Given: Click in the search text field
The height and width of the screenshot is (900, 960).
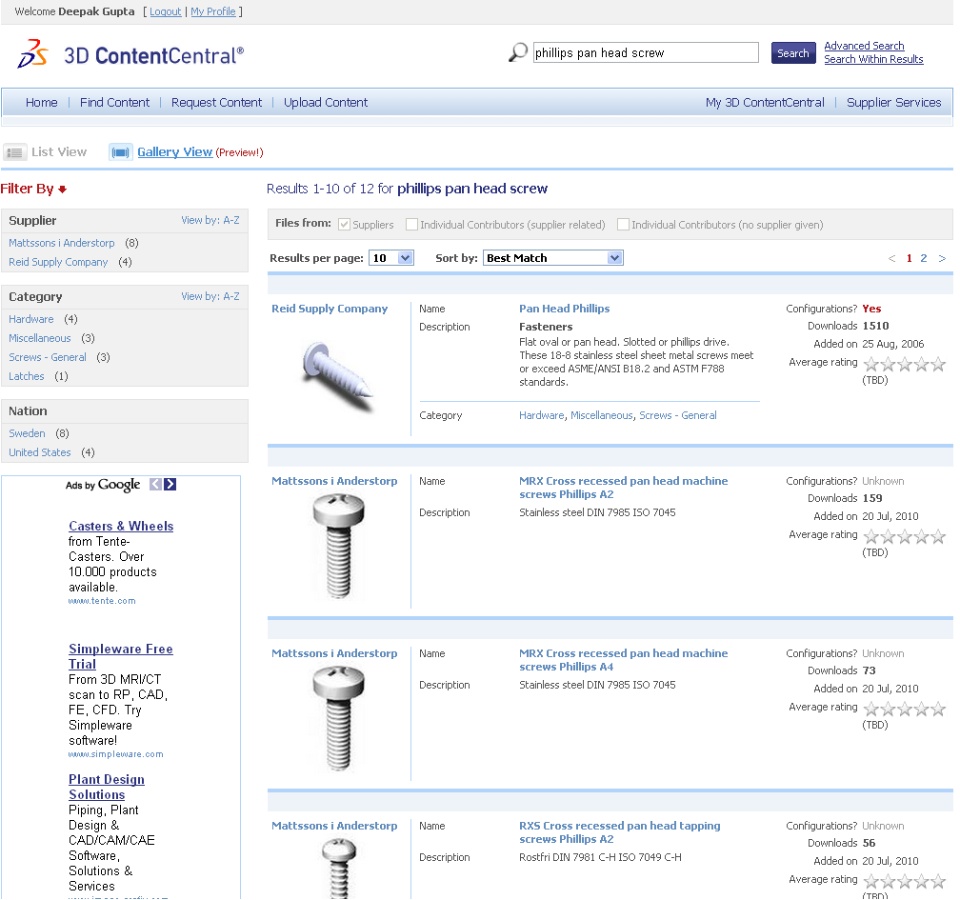Looking at the screenshot, I should click(645, 53).
